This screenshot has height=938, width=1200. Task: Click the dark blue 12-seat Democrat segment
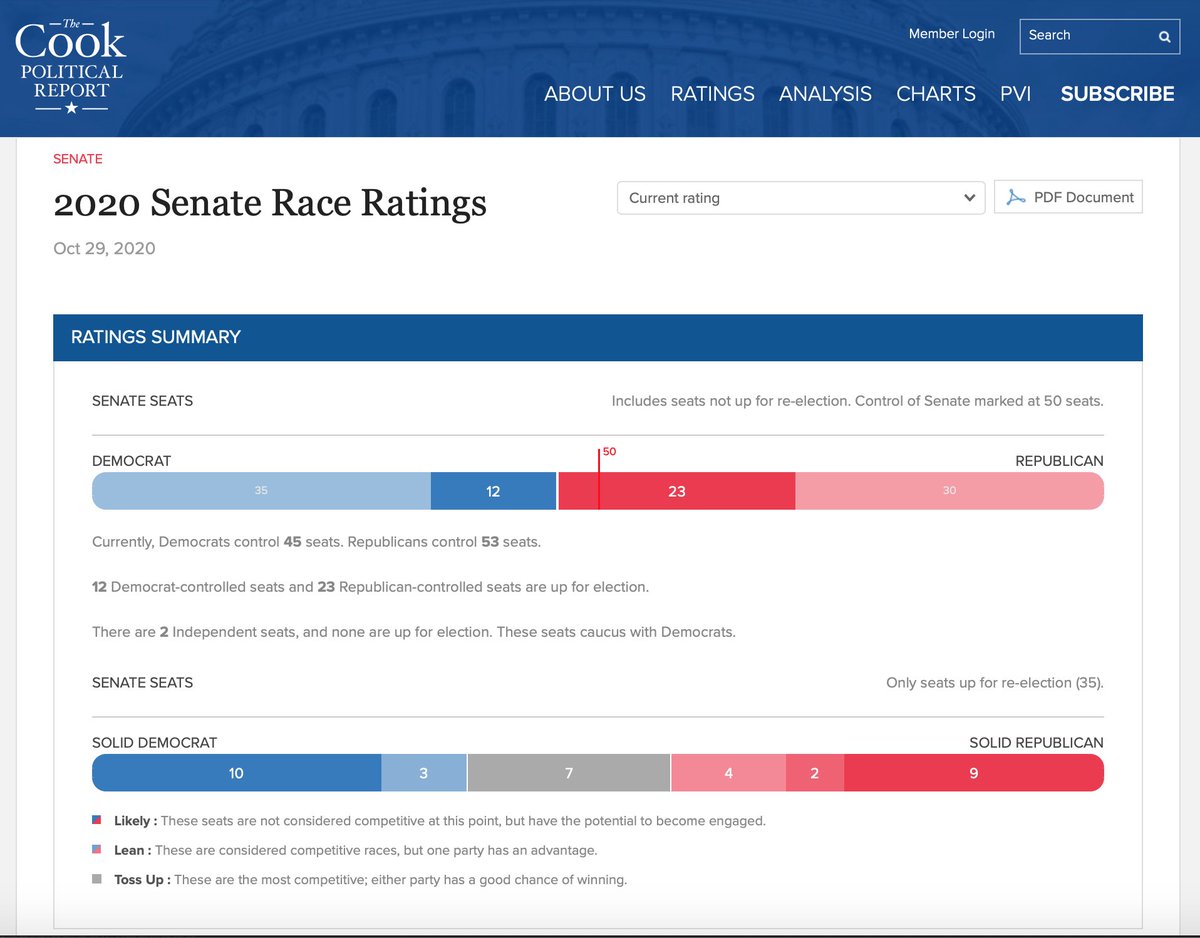493,491
